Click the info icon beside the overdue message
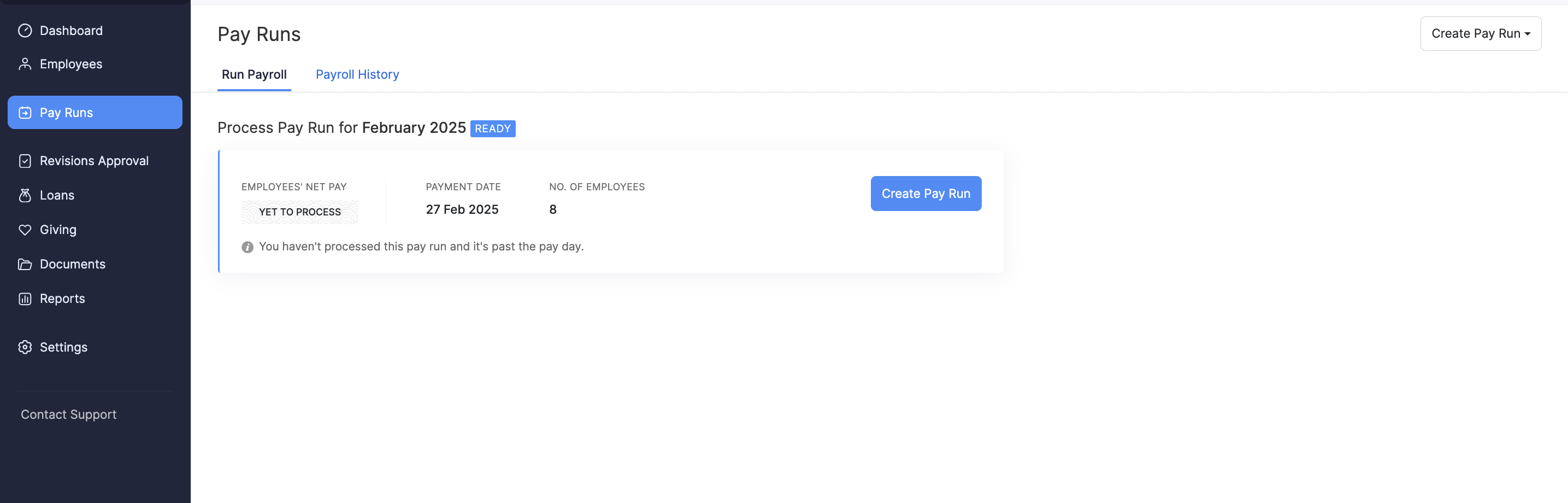Image resolution: width=1568 pixels, height=503 pixels. 247,247
